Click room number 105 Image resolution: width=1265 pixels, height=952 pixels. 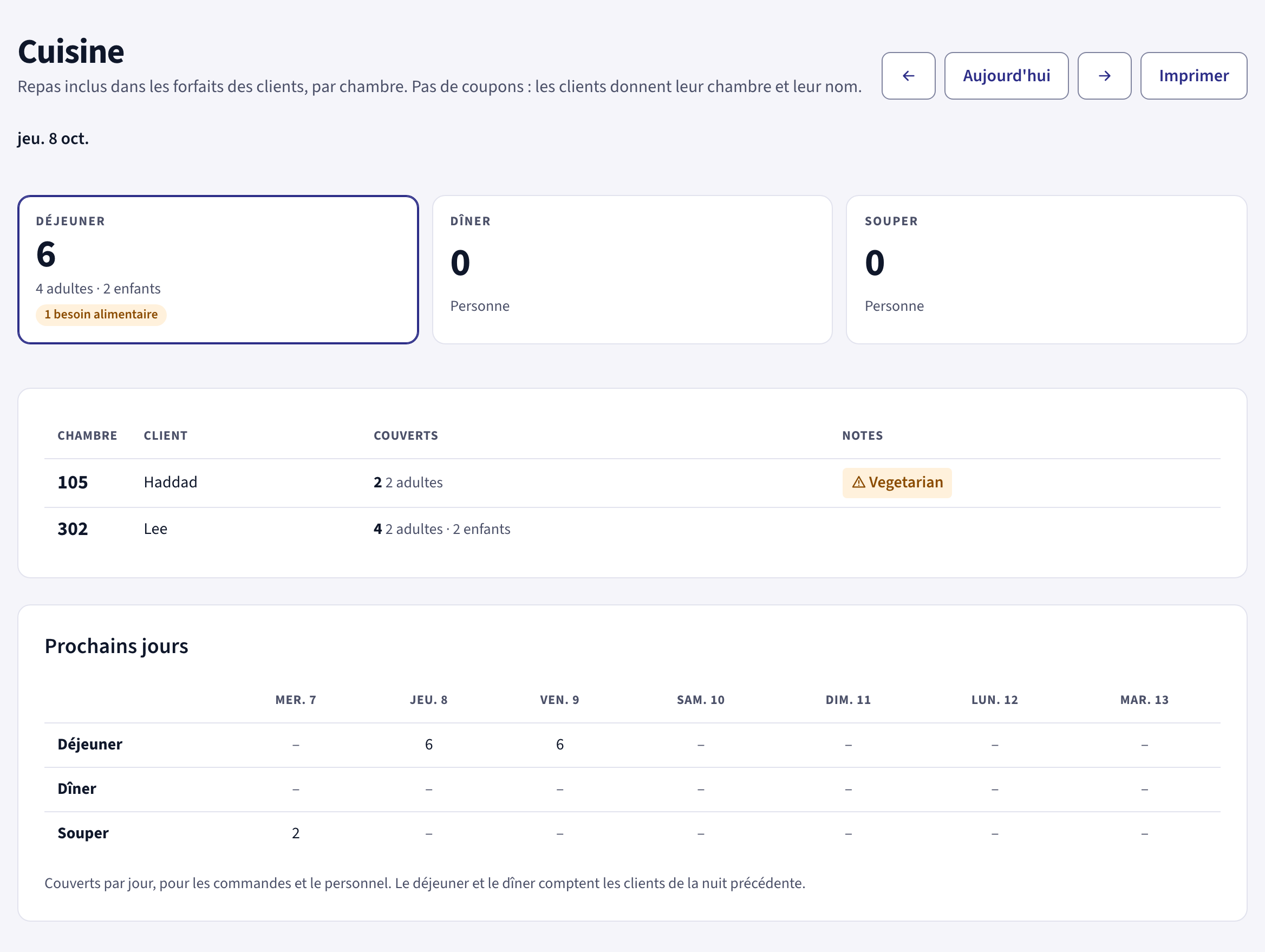[x=73, y=482]
